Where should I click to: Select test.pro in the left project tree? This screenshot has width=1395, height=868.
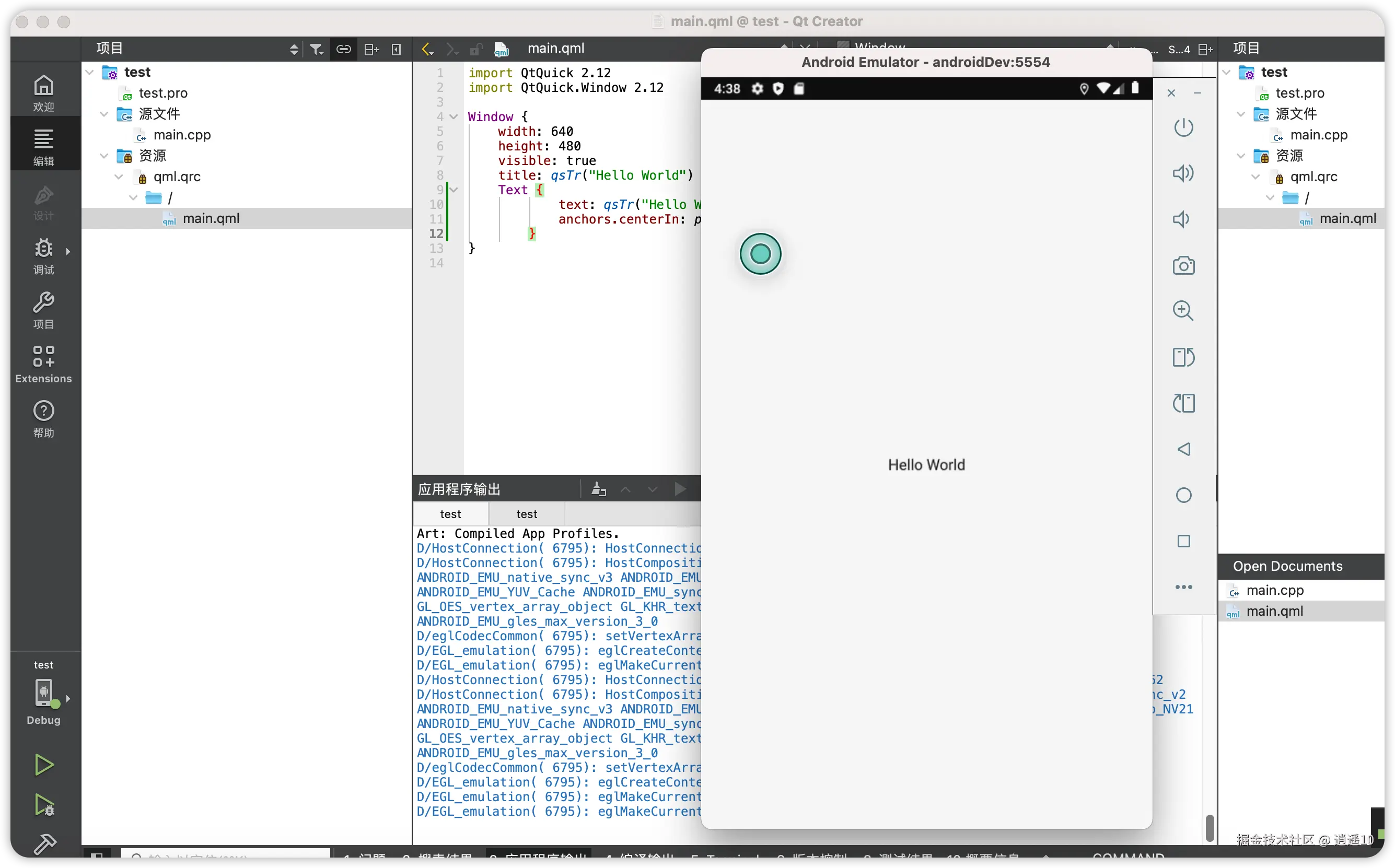(163, 93)
